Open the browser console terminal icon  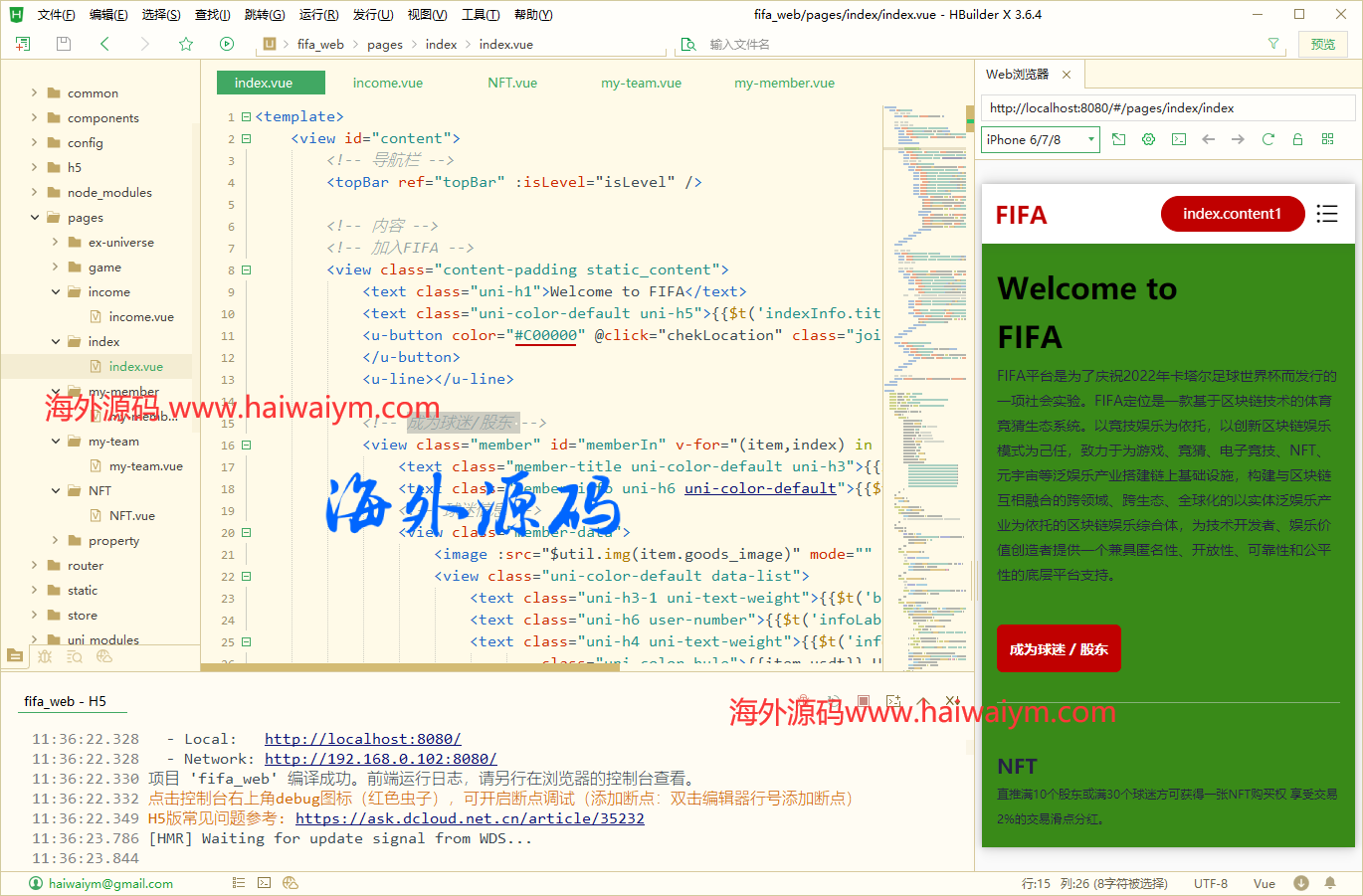click(x=1179, y=139)
